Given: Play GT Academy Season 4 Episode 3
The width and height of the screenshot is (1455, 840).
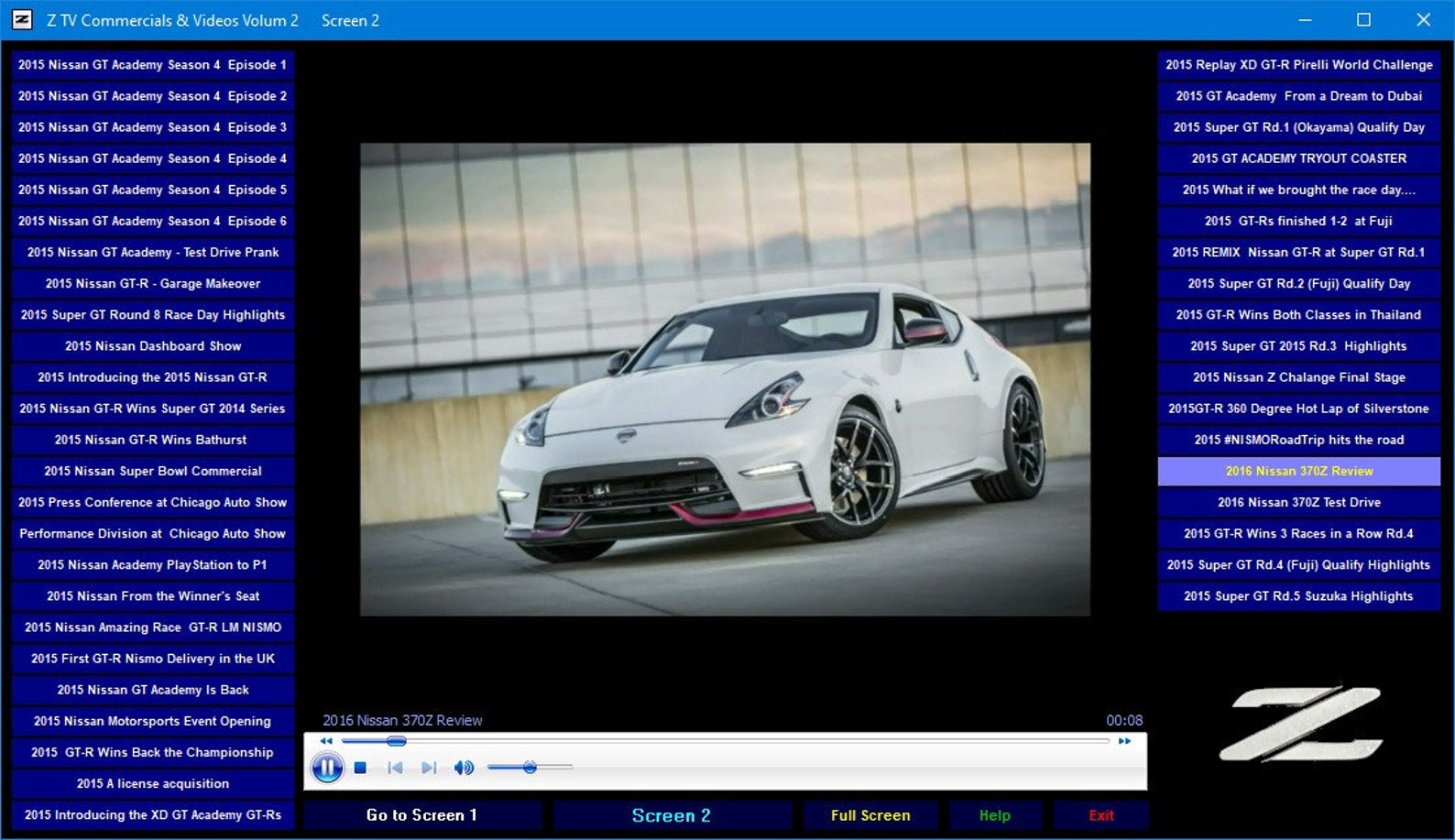Looking at the screenshot, I should click(153, 127).
